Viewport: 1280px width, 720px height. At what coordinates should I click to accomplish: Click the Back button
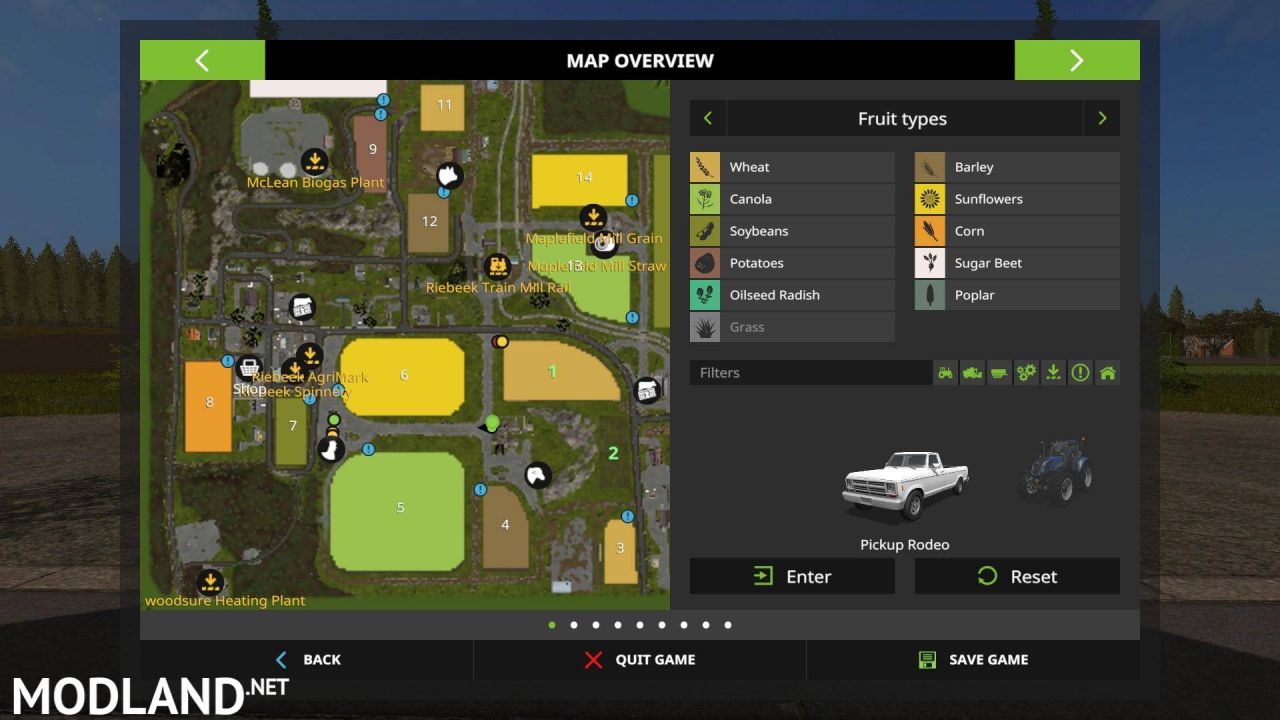tap(307, 660)
